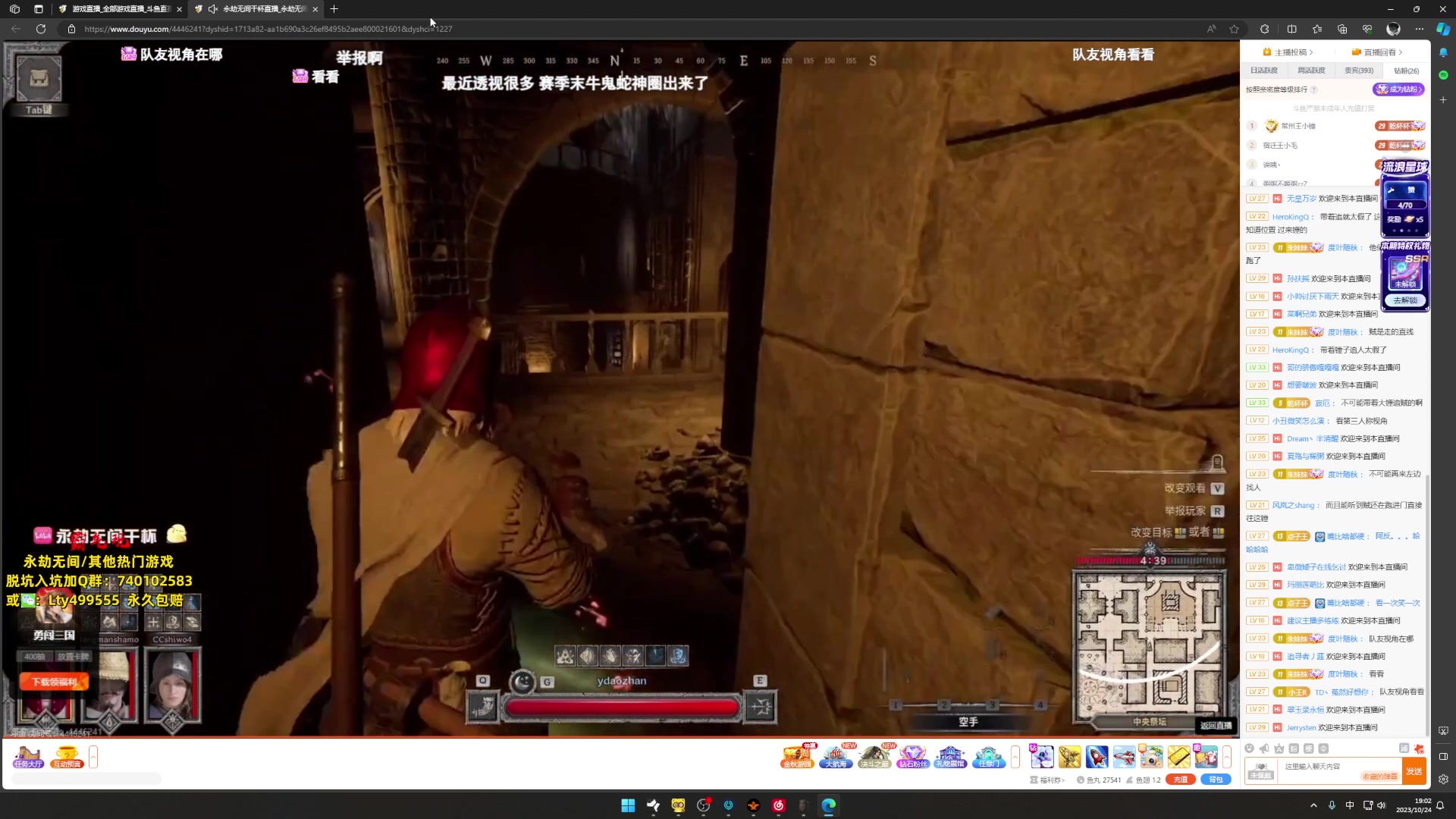
Task: Click the 充值 recharge button
Action: pyautogui.click(x=1181, y=780)
